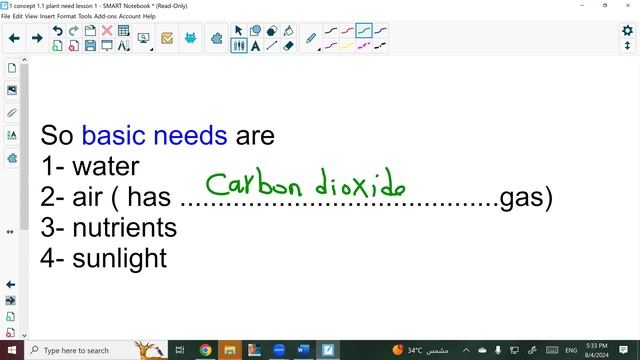Select the Eraser tool
The image size is (640, 360).
pos(288,45)
